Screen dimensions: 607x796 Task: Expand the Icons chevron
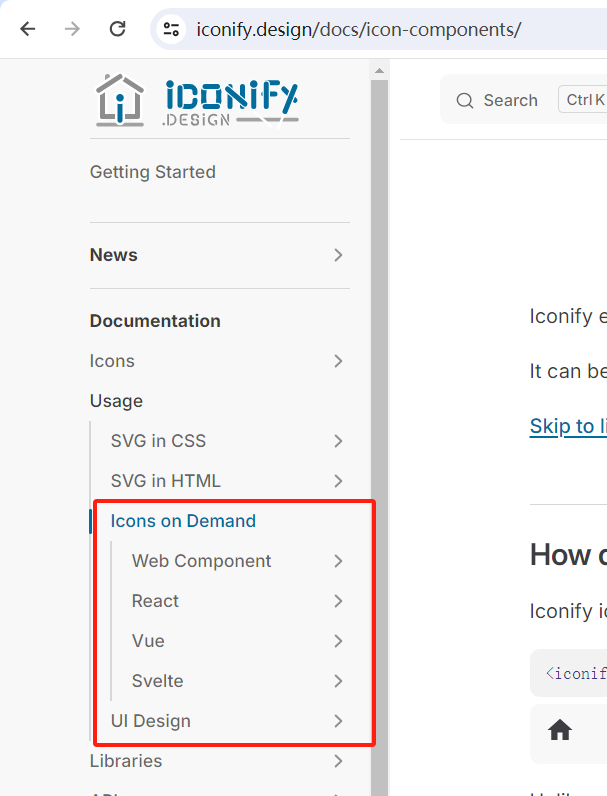[x=339, y=361]
